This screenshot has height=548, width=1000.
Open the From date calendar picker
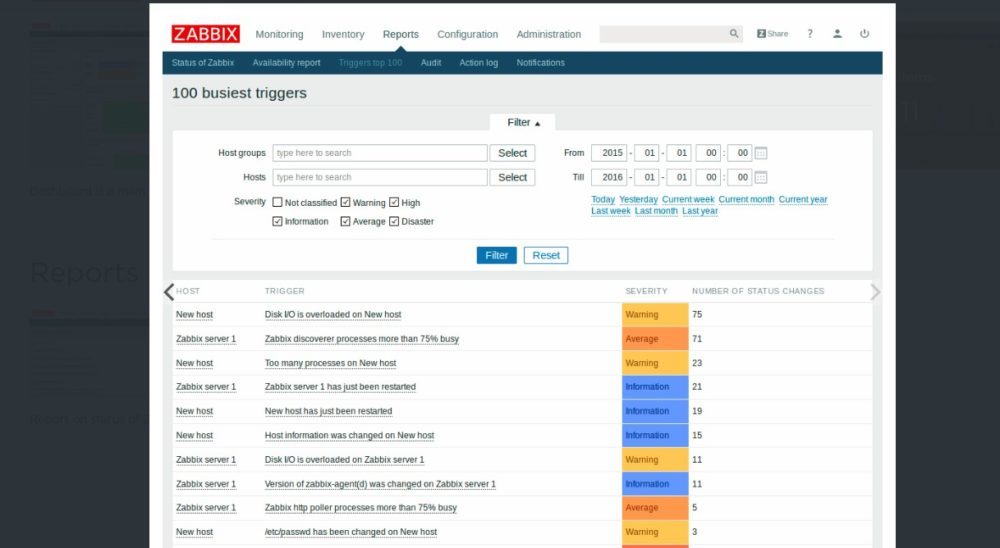tap(761, 153)
